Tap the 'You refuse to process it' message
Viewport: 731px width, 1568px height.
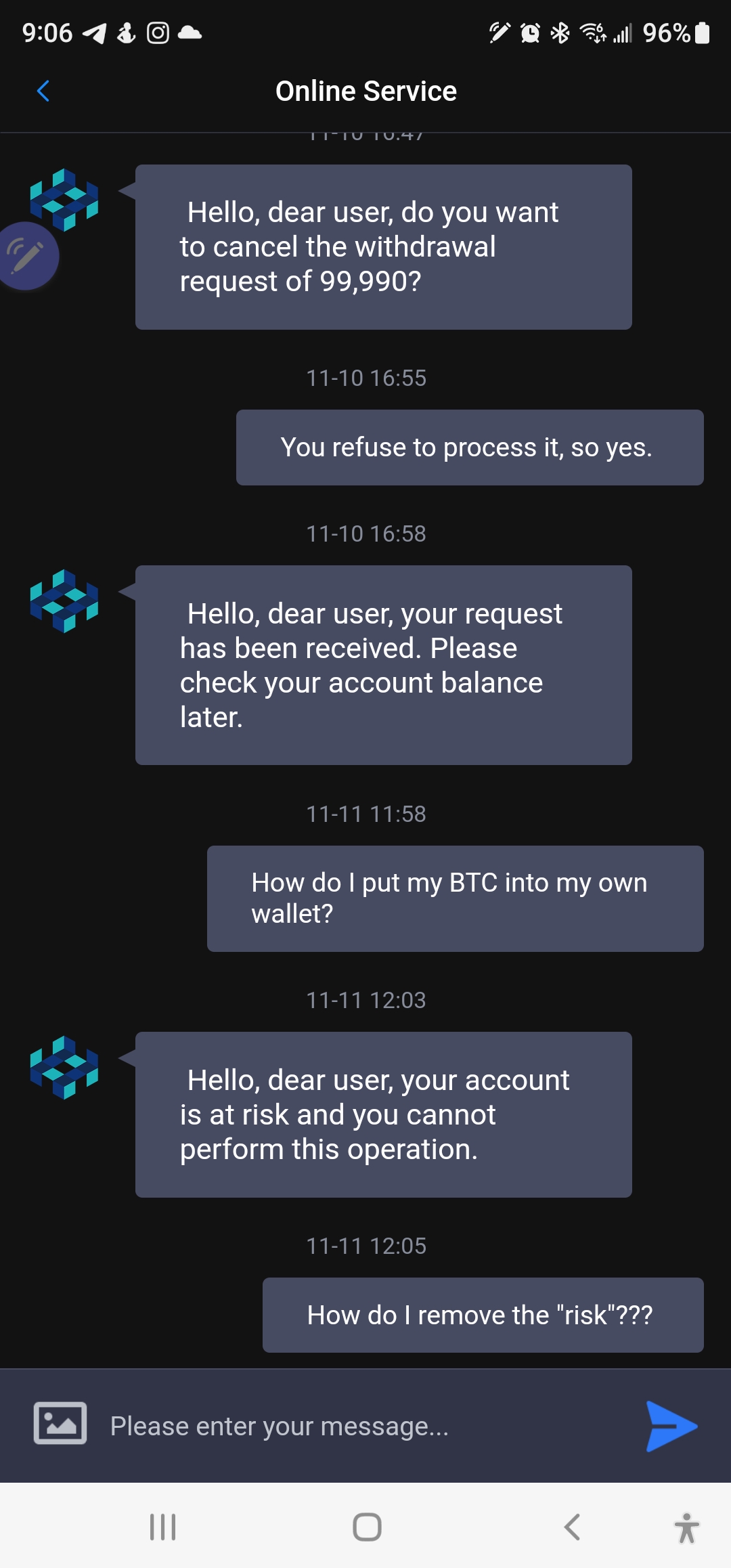click(469, 448)
